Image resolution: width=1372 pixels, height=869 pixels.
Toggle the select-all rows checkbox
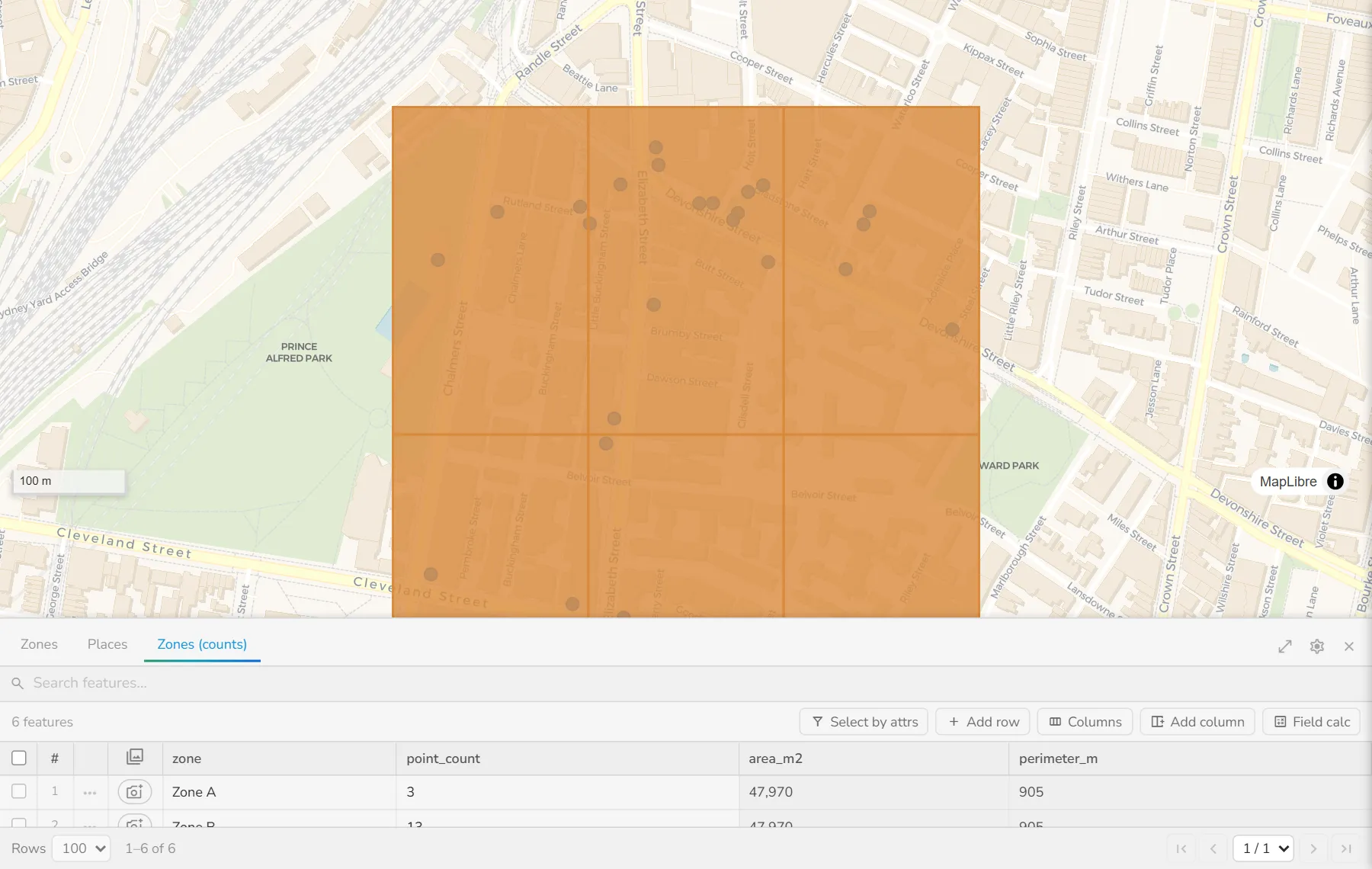click(19, 758)
